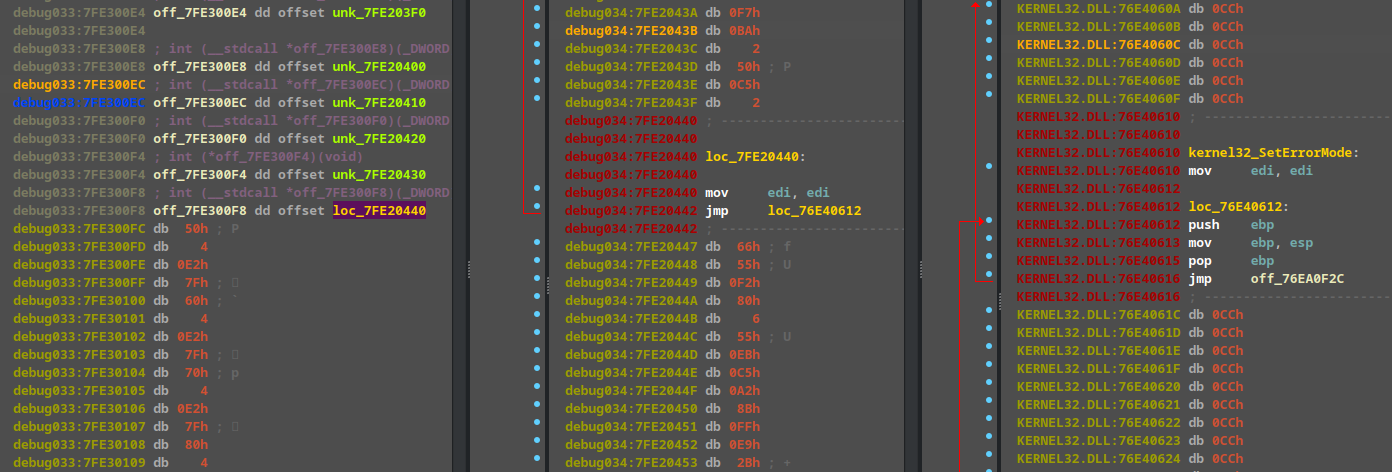Select line debug034:7FE20450 db 8Bh
The height and width of the screenshot is (472, 1392).
point(663,409)
